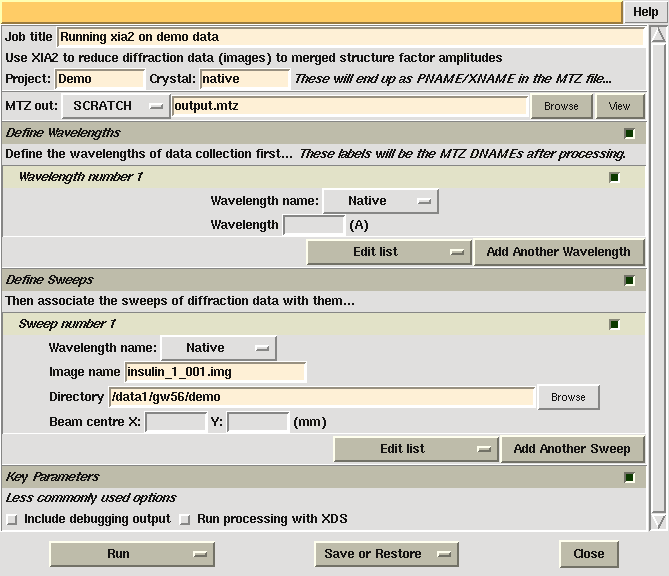Enable Run processing with XDS checkbox

(185, 520)
